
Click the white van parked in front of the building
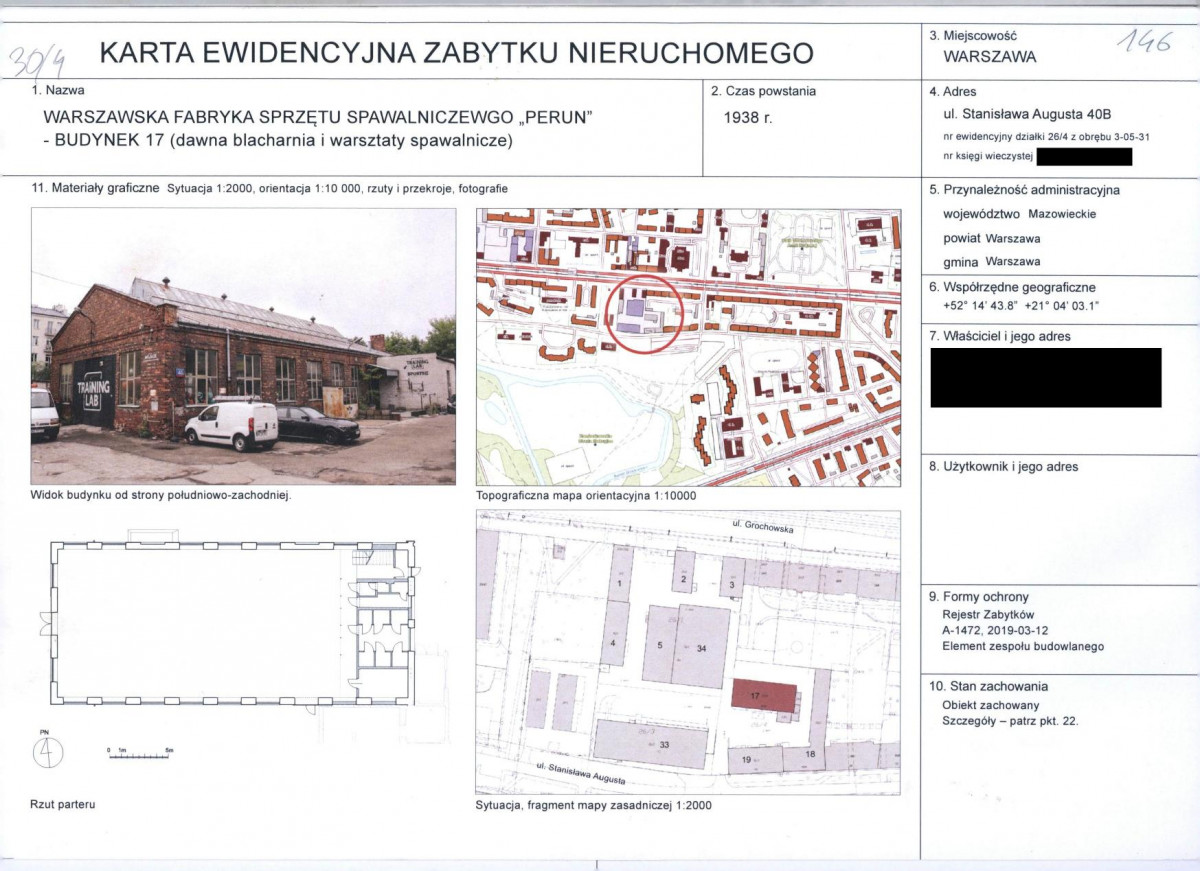pyautogui.click(x=232, y=425)
